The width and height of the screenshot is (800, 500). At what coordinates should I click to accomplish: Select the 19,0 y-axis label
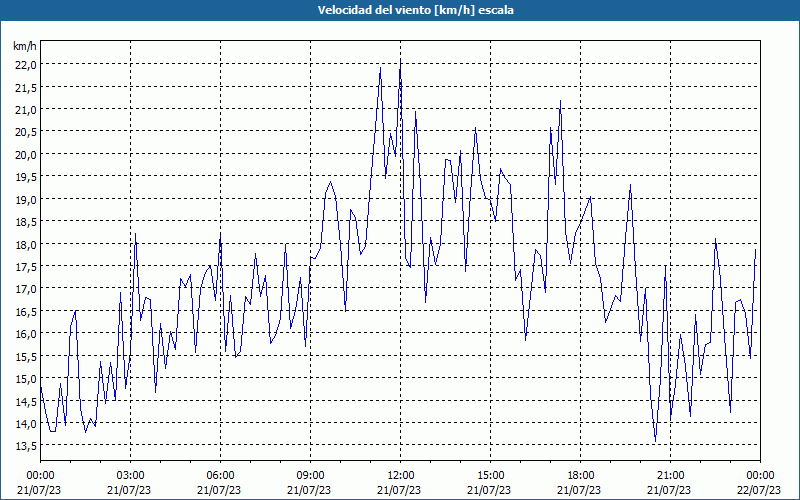click(x=27, y=199)
